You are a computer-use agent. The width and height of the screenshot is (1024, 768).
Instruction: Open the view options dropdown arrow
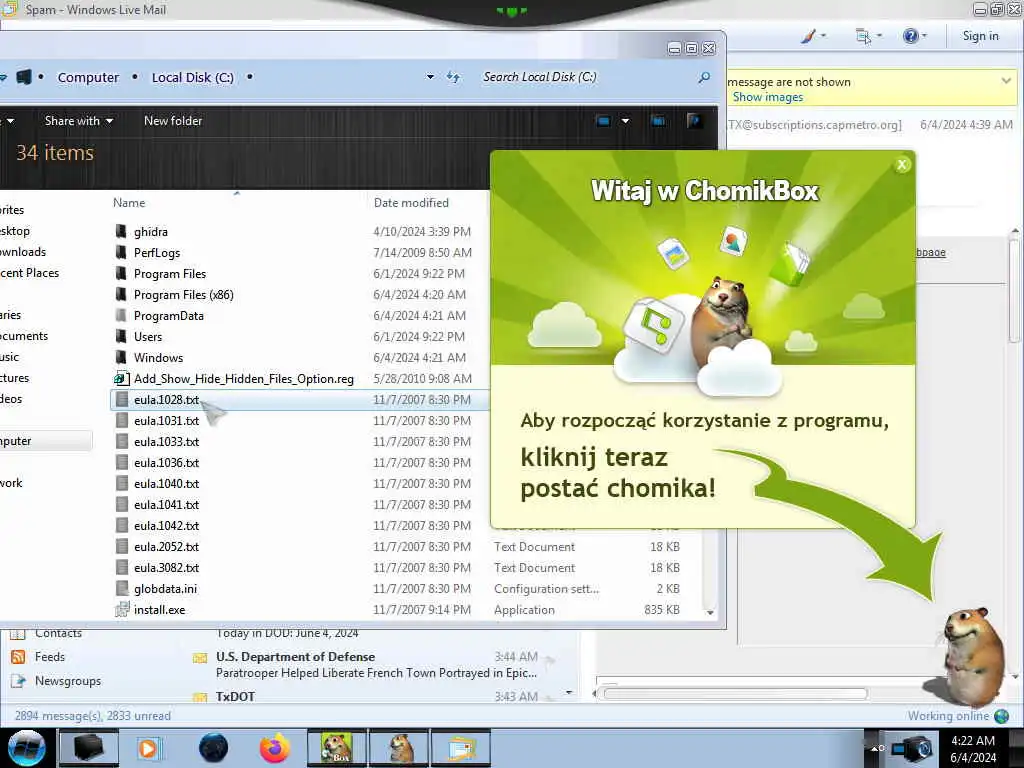pyautogui.click(x=625, y=121)
